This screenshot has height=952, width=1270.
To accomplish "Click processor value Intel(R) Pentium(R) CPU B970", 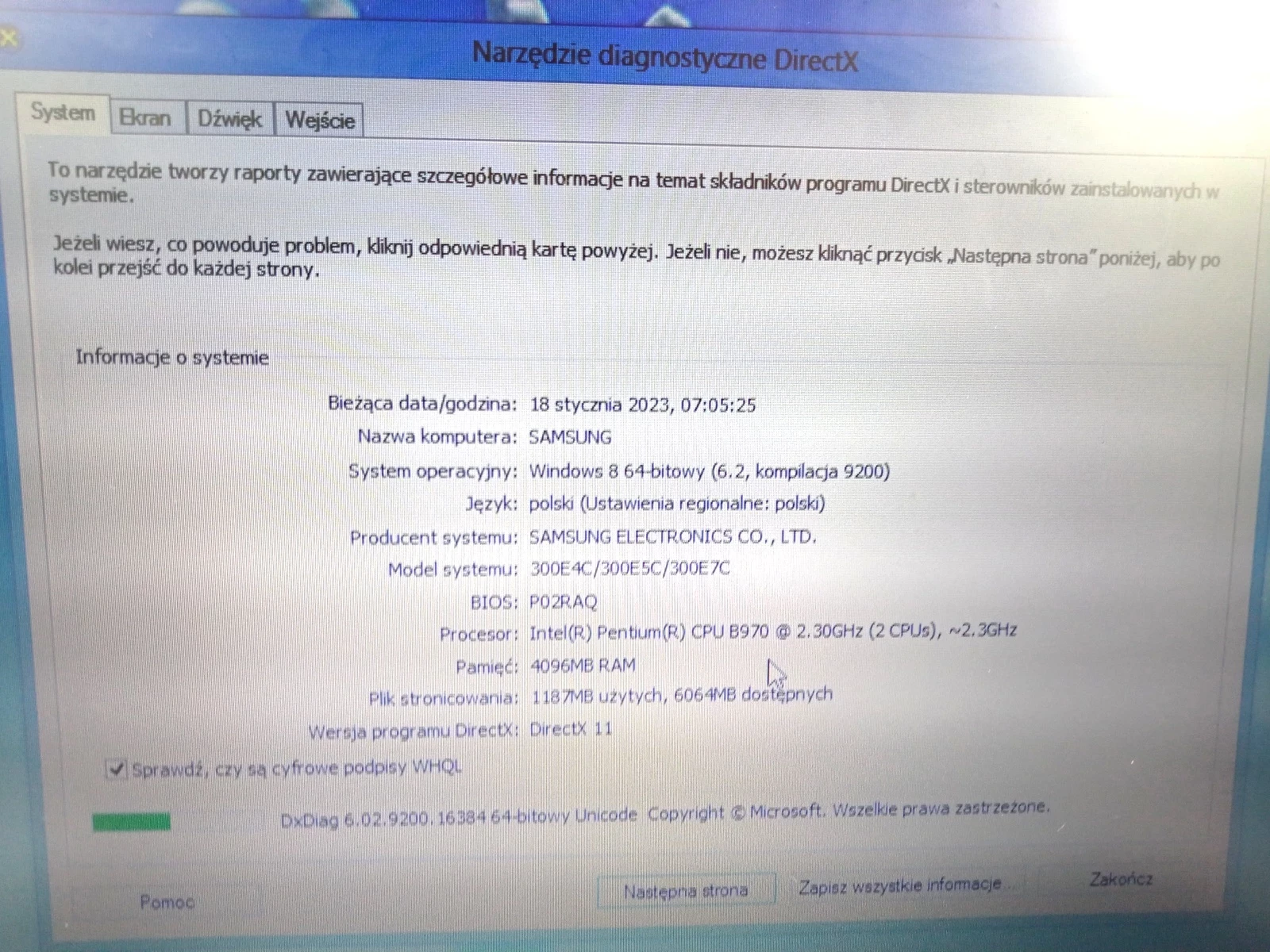I will point(648,632).
